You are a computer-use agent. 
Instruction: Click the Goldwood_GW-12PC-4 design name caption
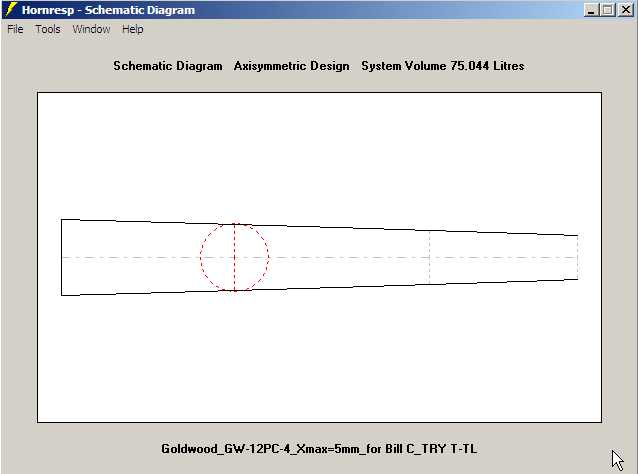click(x=319, y=449)
